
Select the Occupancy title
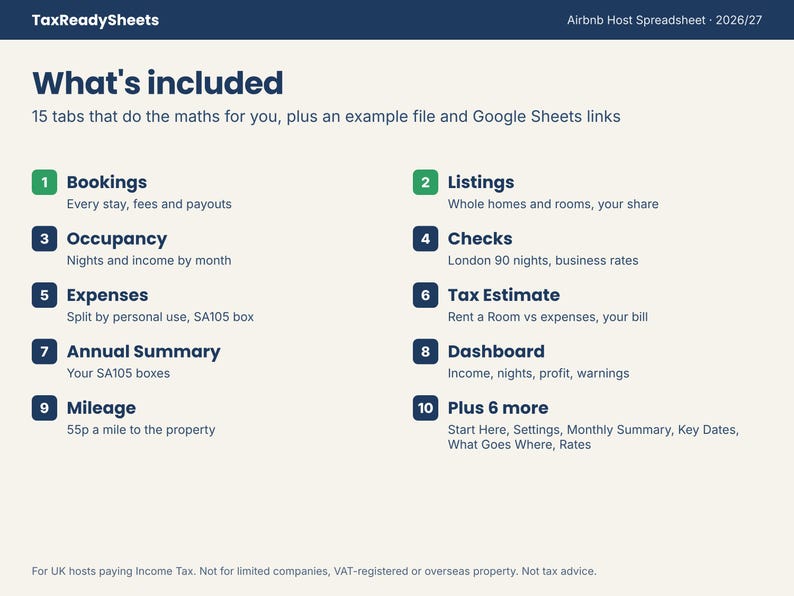pyautogui.click(x=117, y=239)
